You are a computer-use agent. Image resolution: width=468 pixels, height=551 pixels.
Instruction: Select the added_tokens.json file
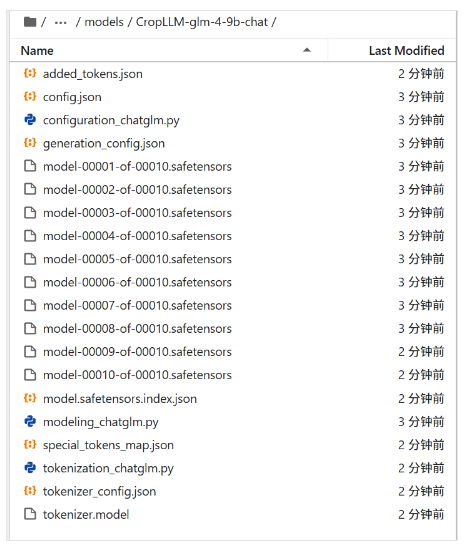pos(93,74)
